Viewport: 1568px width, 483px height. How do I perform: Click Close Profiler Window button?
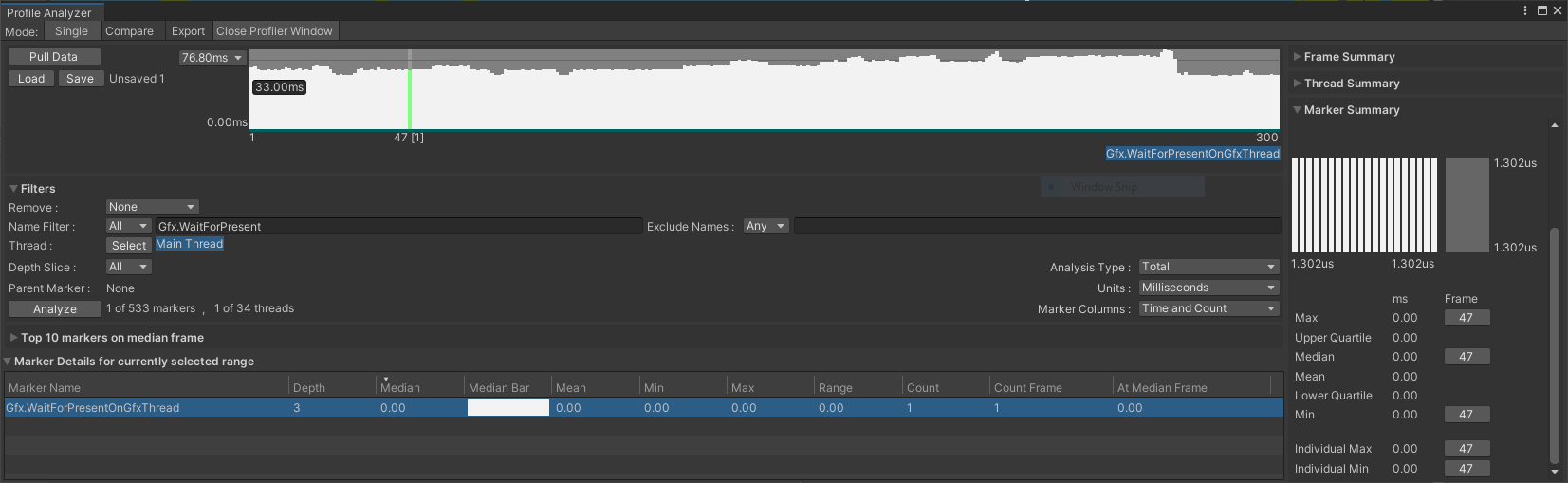click(274, 31)
